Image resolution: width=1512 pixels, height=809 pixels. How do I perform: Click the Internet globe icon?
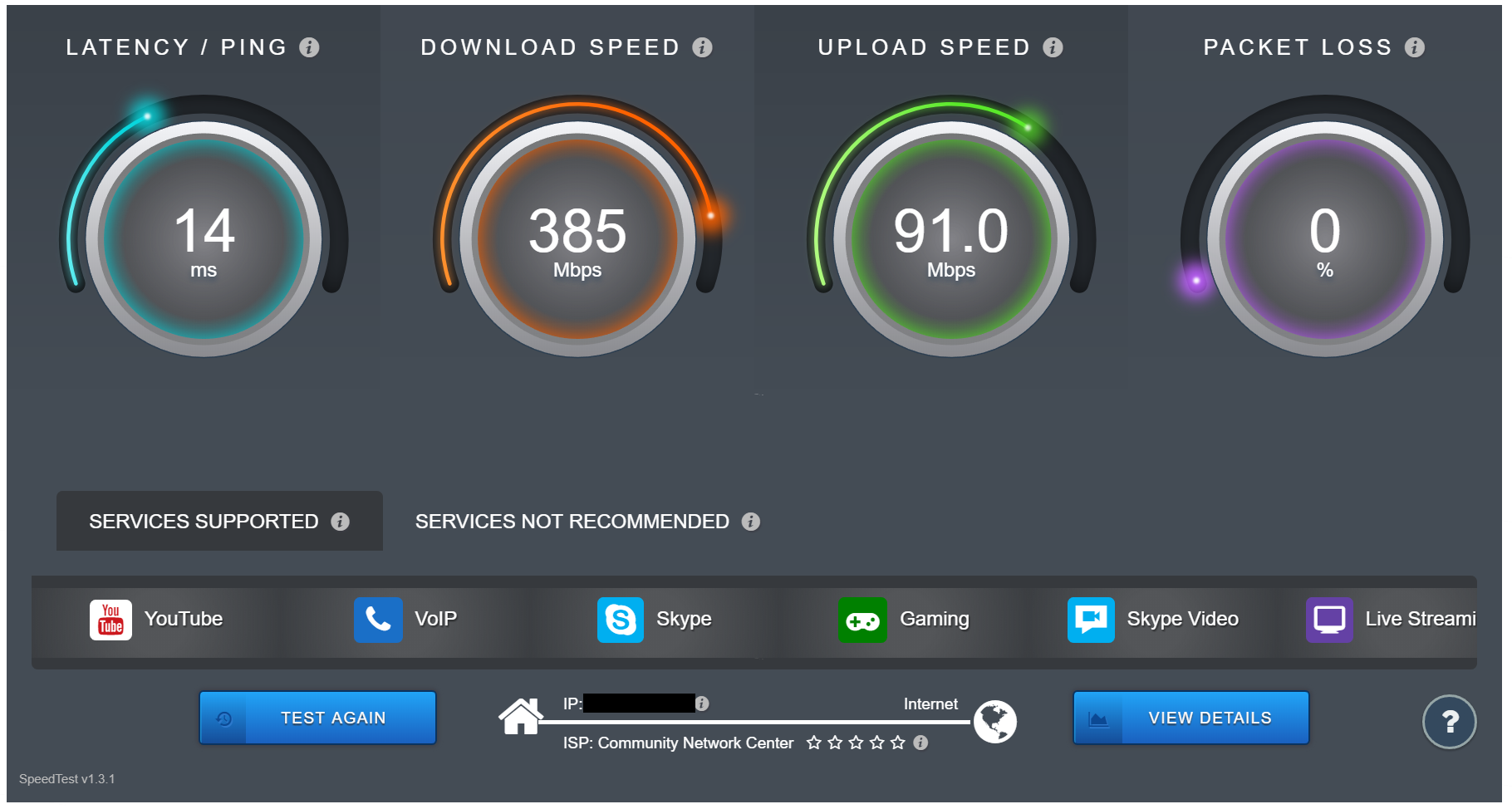point(994,721)
